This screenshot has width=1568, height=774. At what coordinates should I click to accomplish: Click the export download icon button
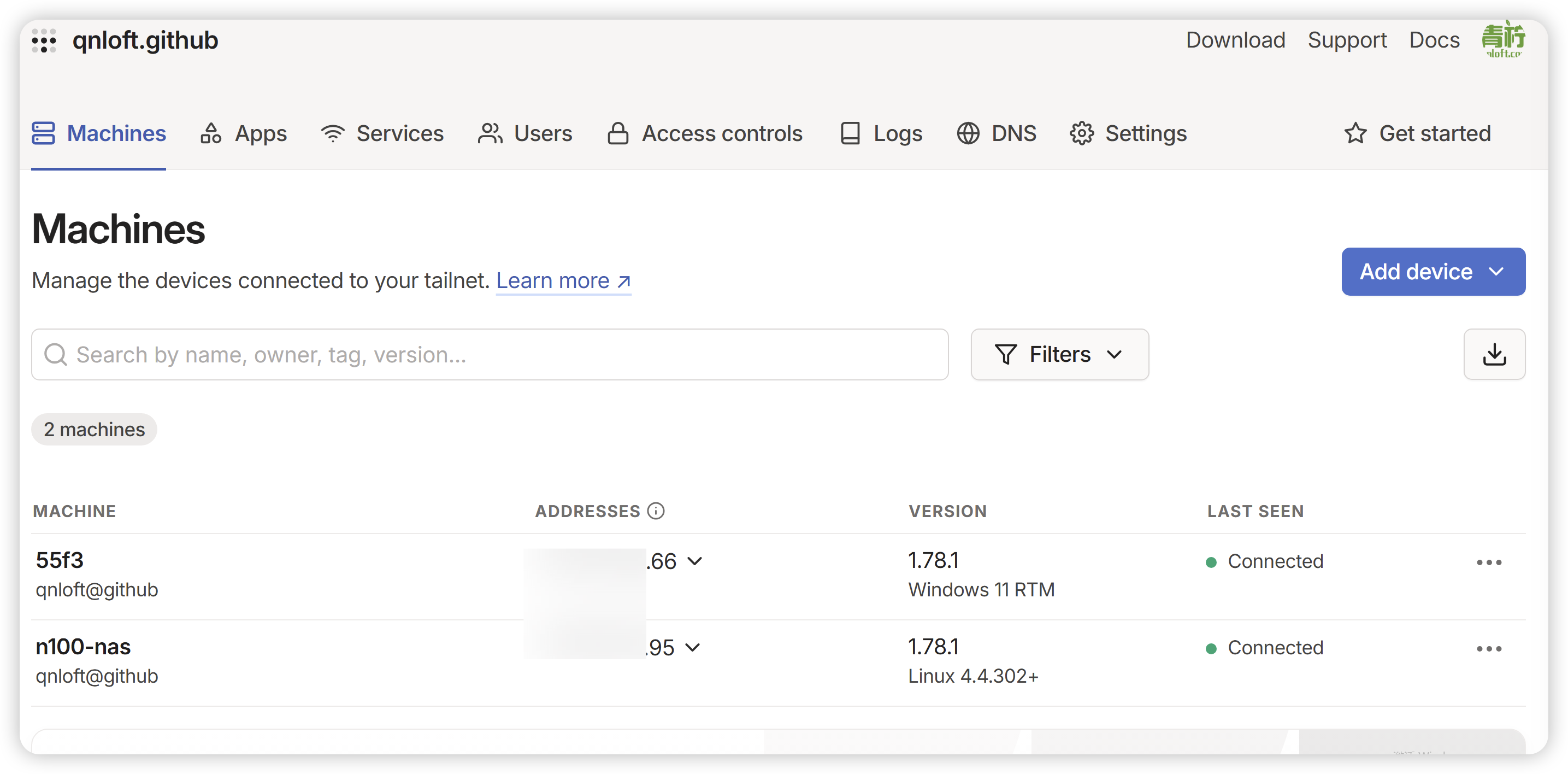[1494, 354]
